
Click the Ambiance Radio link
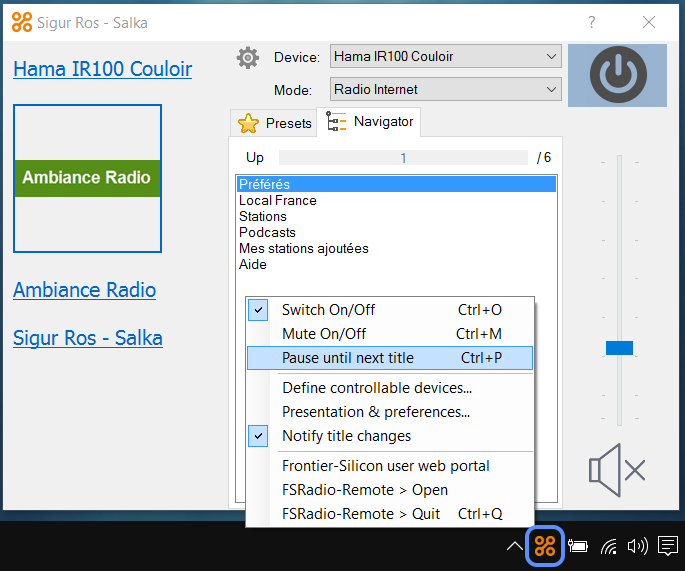pyautogui.click(x=84, y=290)
